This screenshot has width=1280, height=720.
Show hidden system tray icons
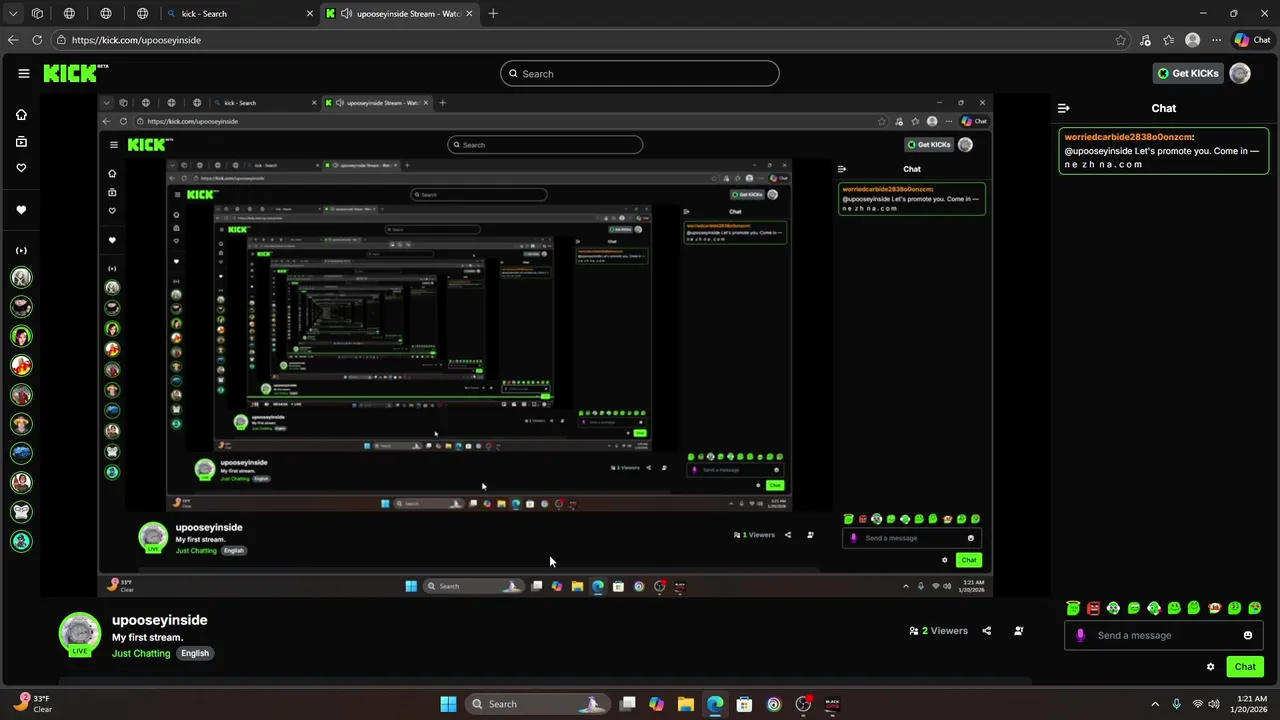point(1155,704)
